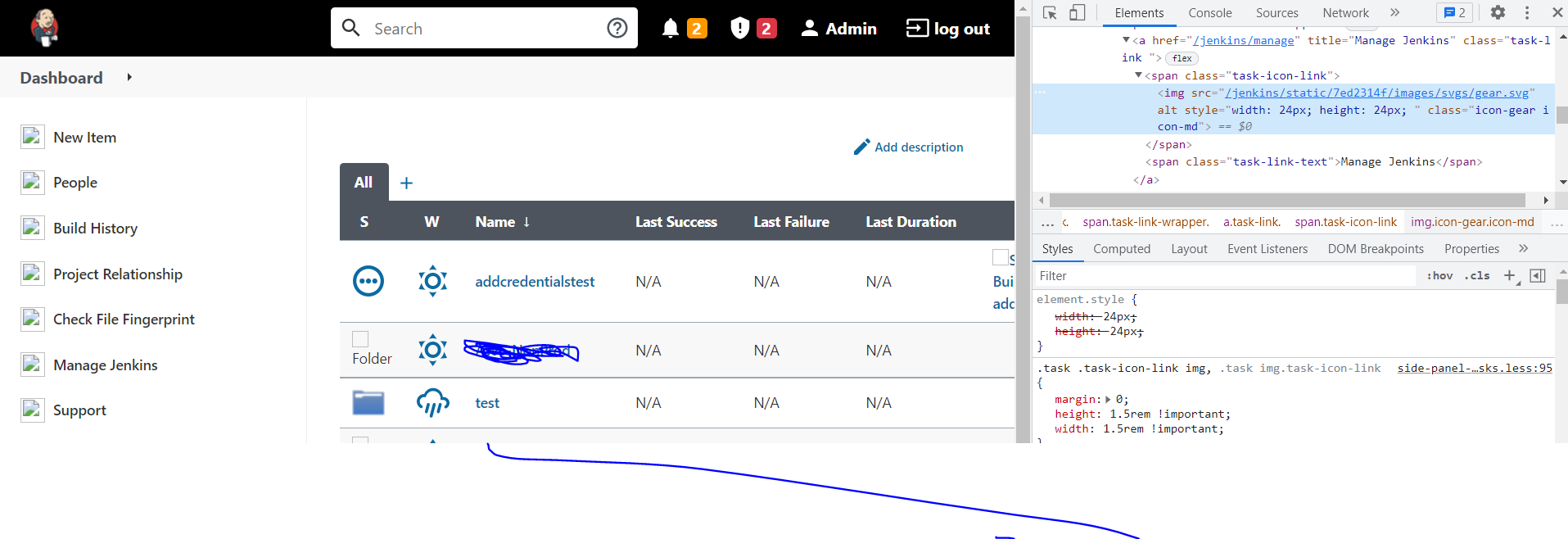
Task: Open Manage Jenkins sidebar link
Action: 106,365
